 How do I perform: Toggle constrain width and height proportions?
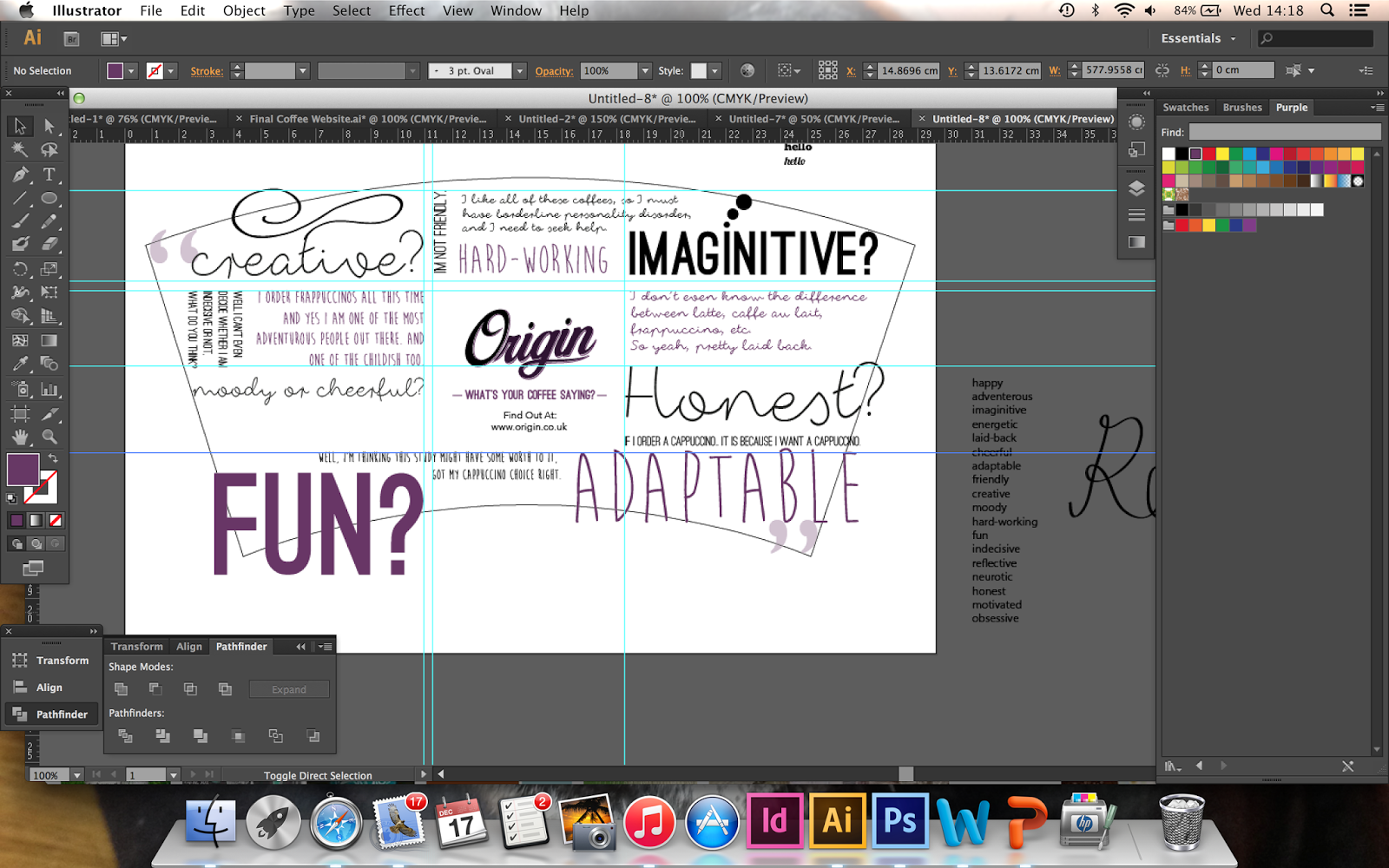point(1162,70)
